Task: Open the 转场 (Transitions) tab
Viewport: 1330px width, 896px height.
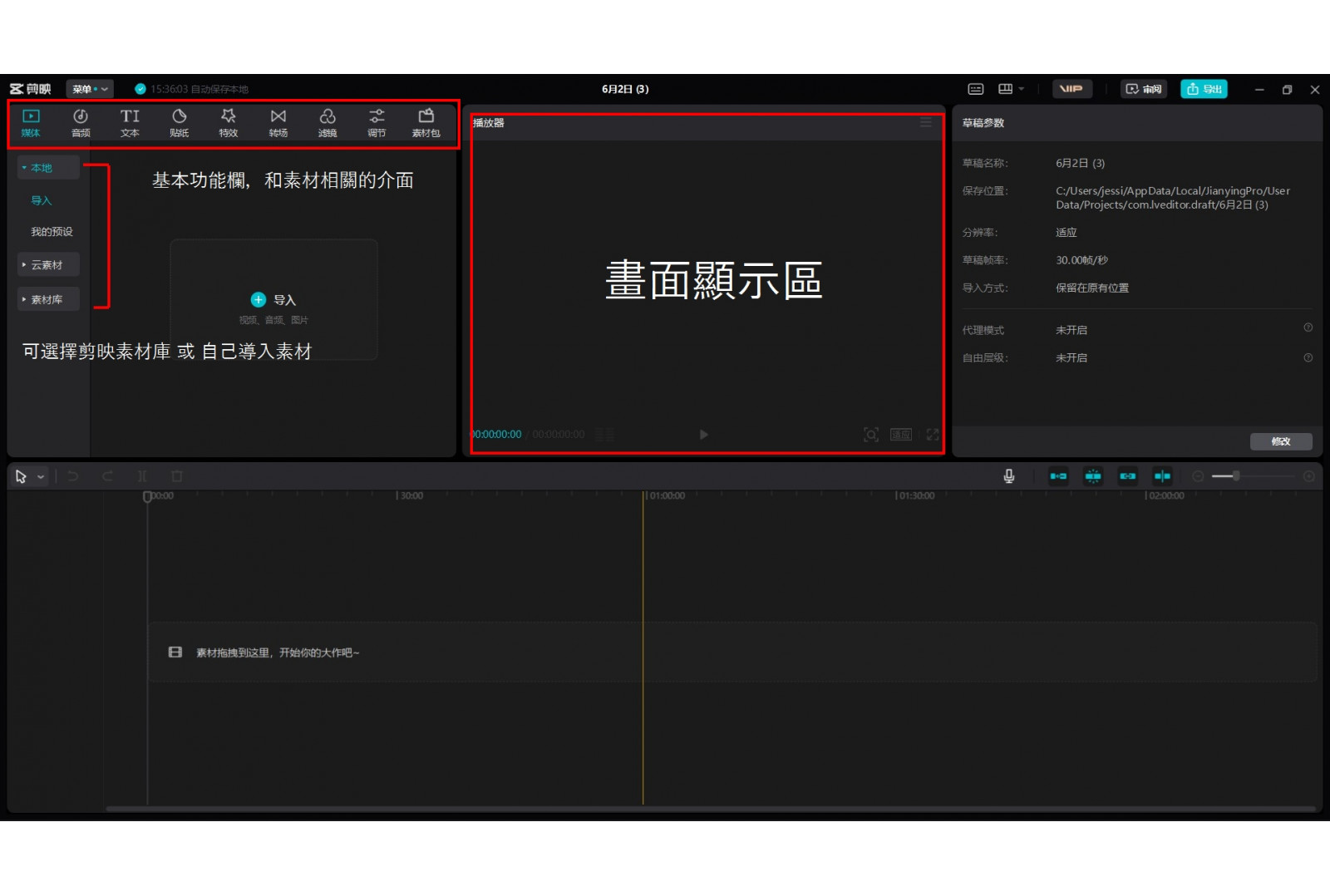Action: (278, 123)
